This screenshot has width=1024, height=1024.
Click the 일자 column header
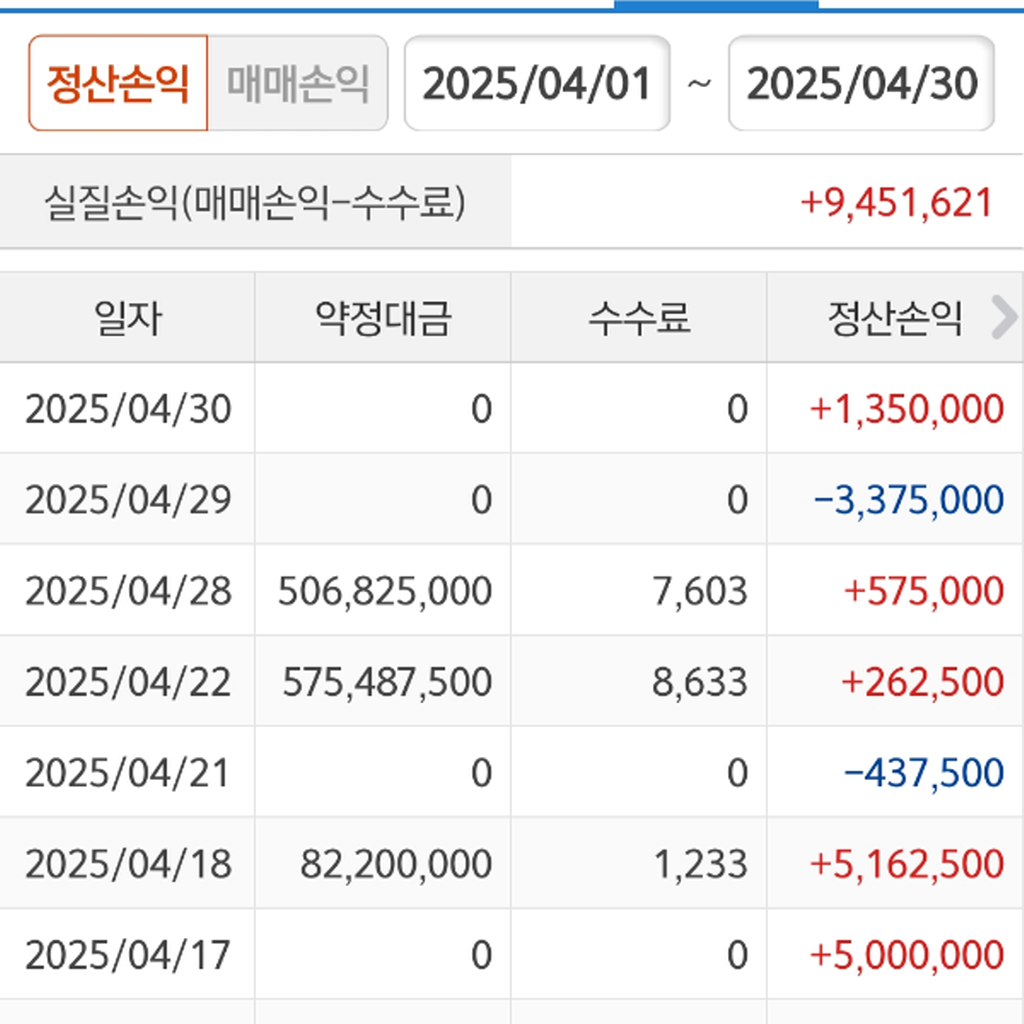(x=127, y=319)
